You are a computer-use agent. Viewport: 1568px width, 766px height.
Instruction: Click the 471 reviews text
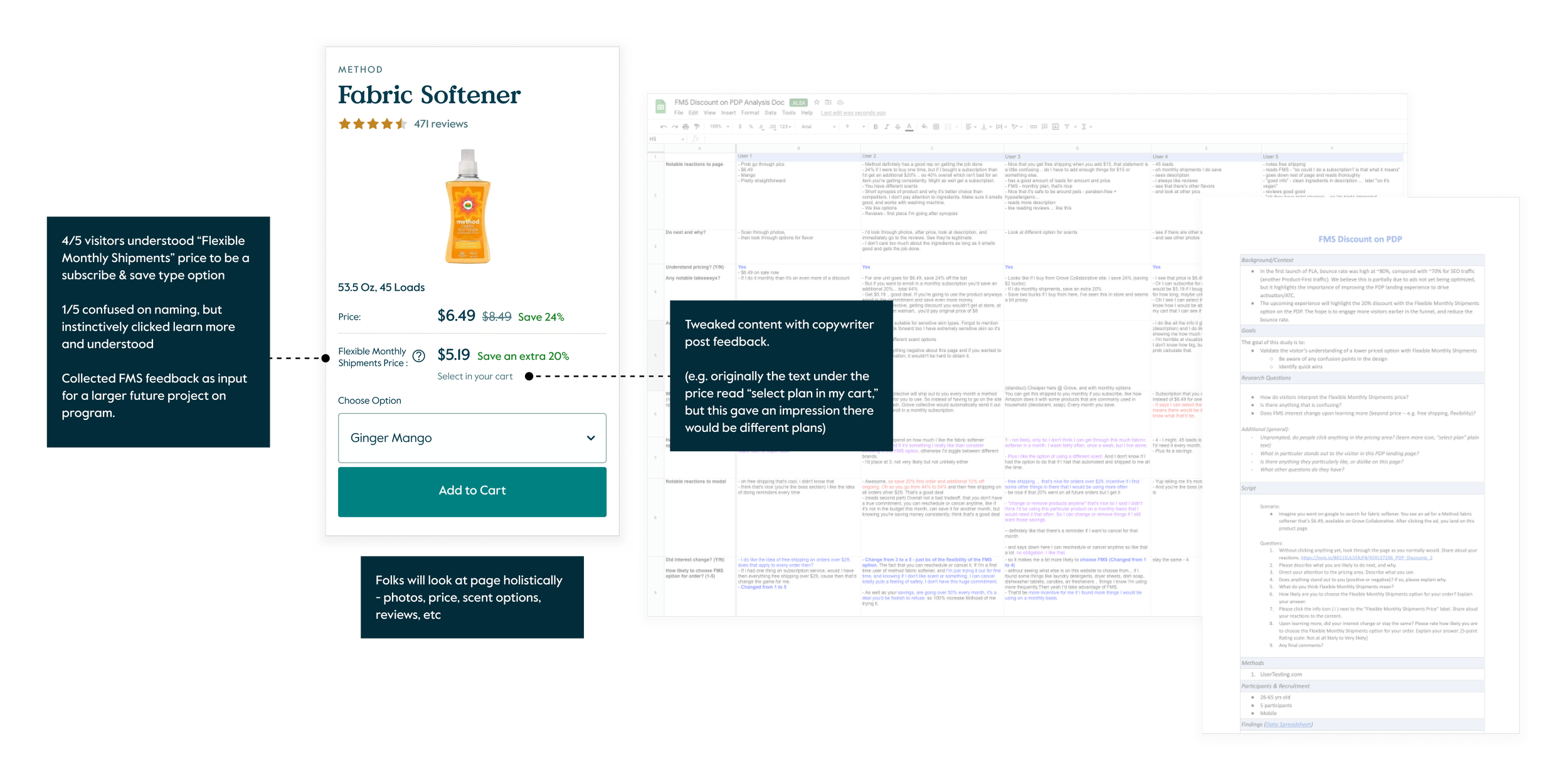[x=440, y=124]
